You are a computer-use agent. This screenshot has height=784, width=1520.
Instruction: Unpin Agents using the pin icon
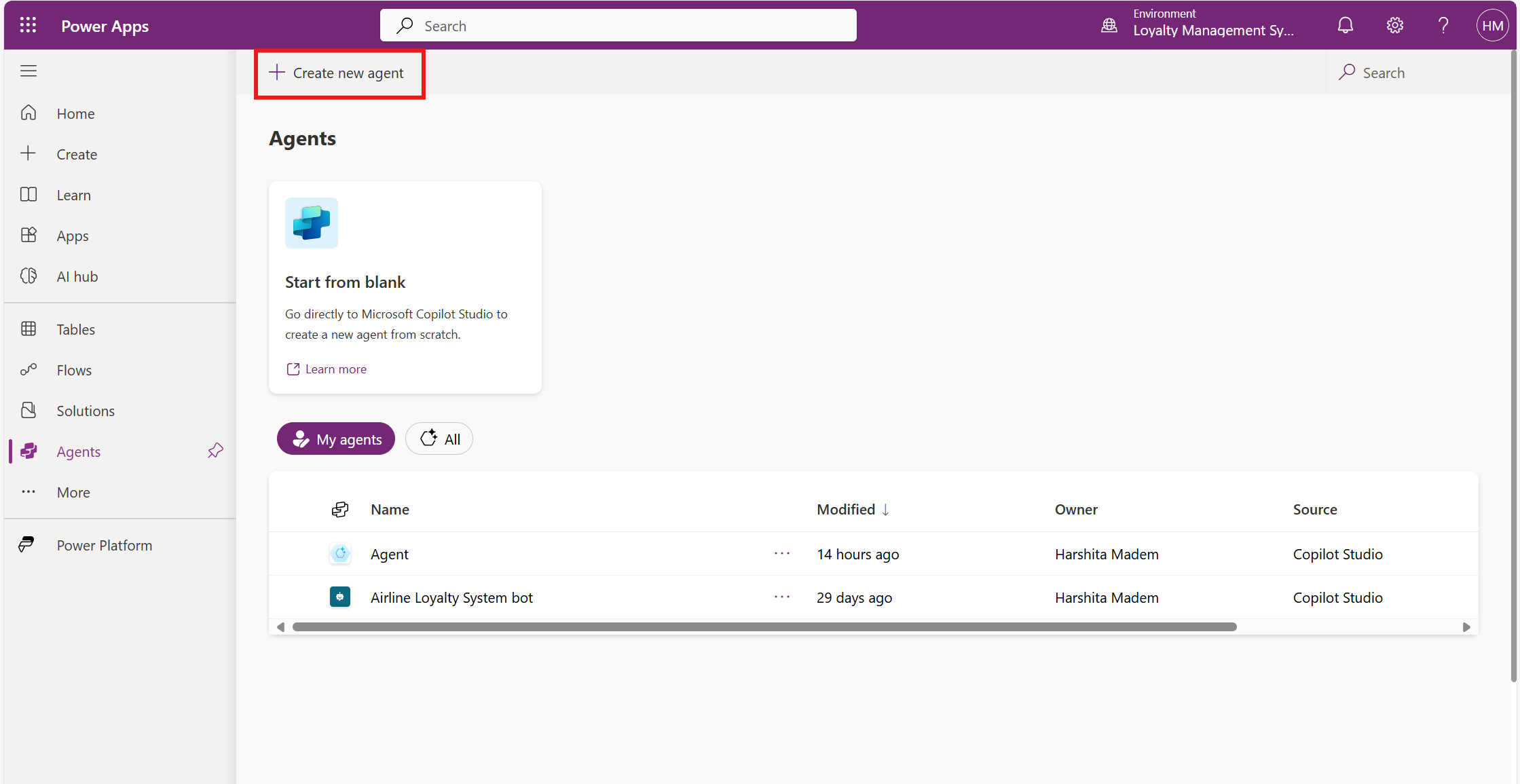[x=215, y=451]
